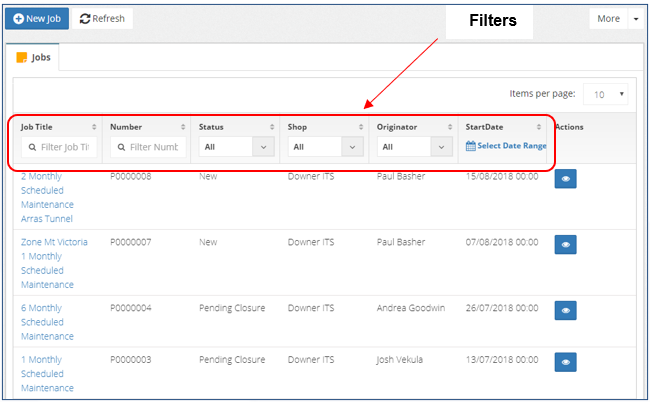Image resolution: width=650 pixels, height=402 pixels.
Task: Click job number P0000008
Action: 131,177
